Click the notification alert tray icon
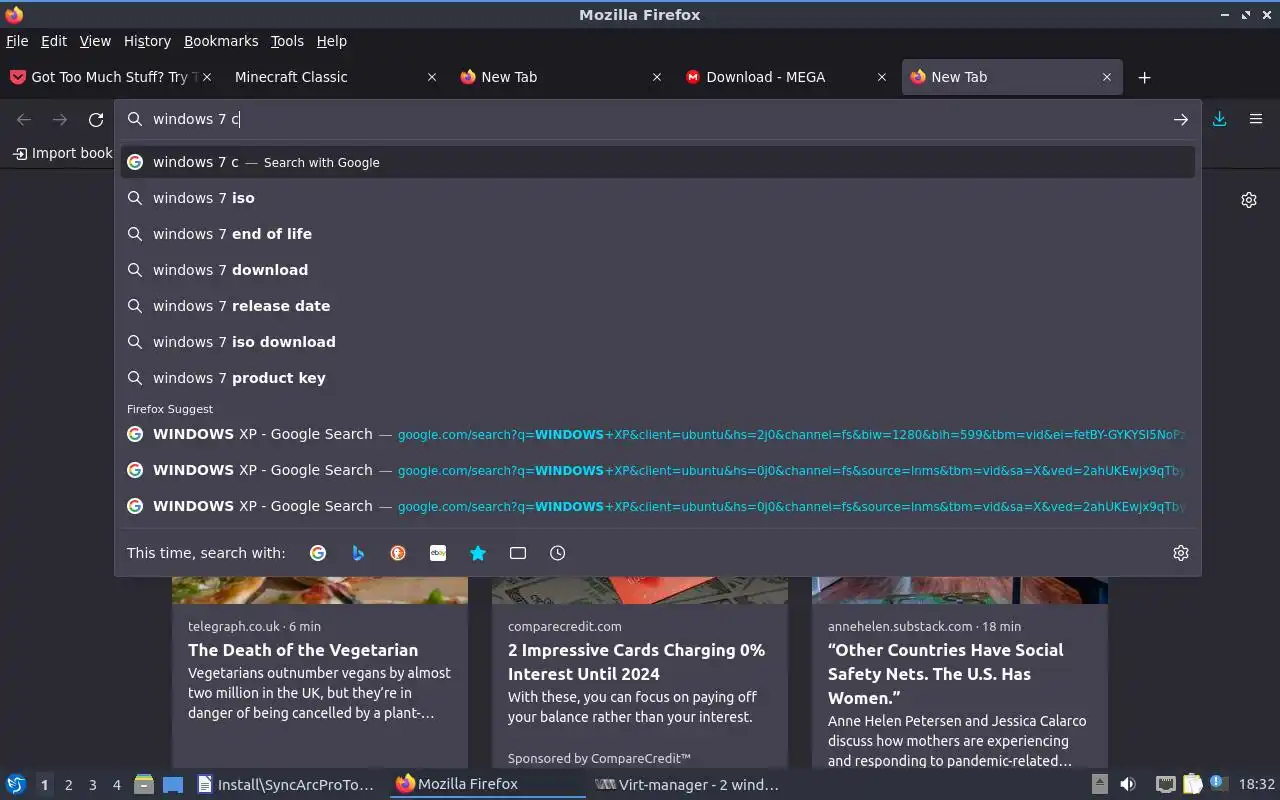Image resolution: width=1280 pixels, height=800 pixels. (1217, 783)
